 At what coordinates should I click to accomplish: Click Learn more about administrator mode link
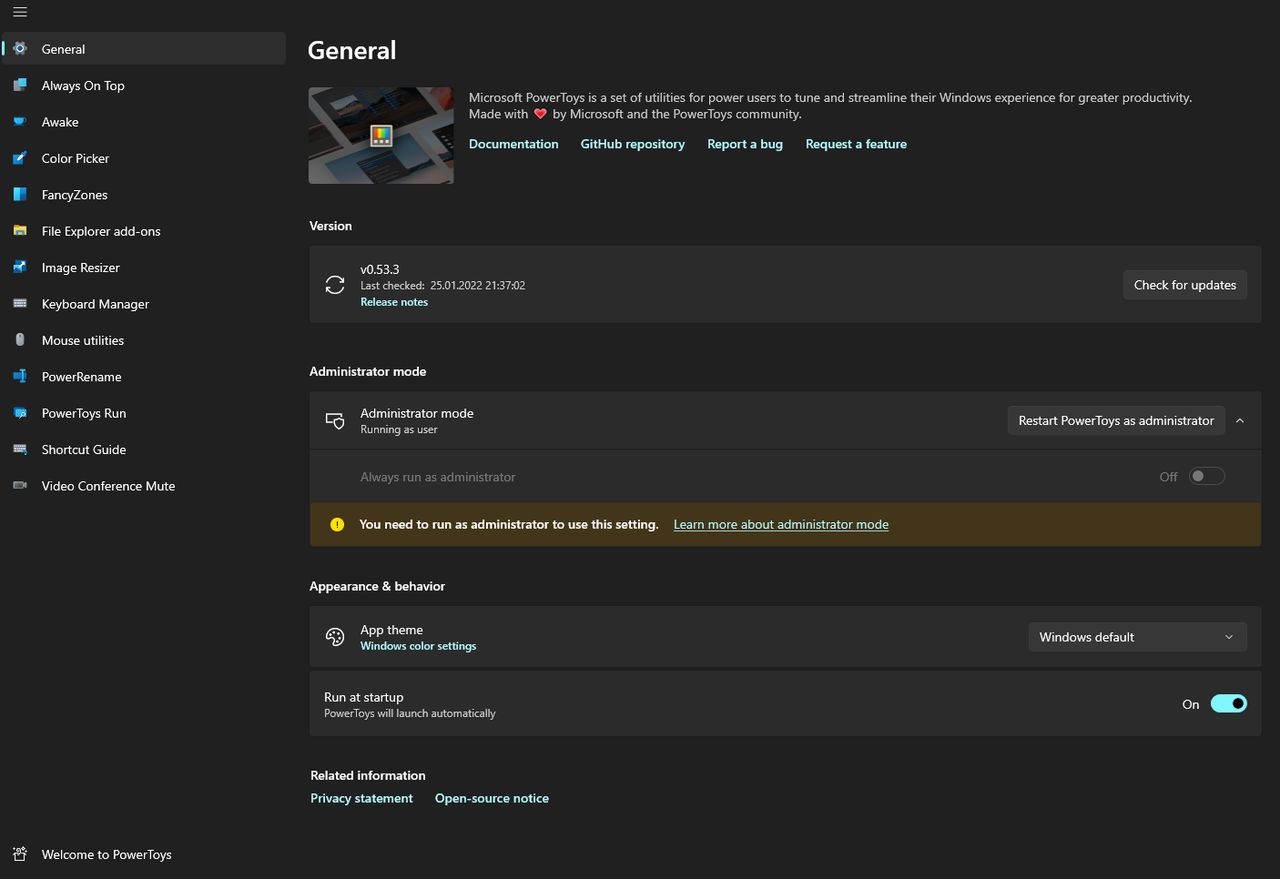781,524
